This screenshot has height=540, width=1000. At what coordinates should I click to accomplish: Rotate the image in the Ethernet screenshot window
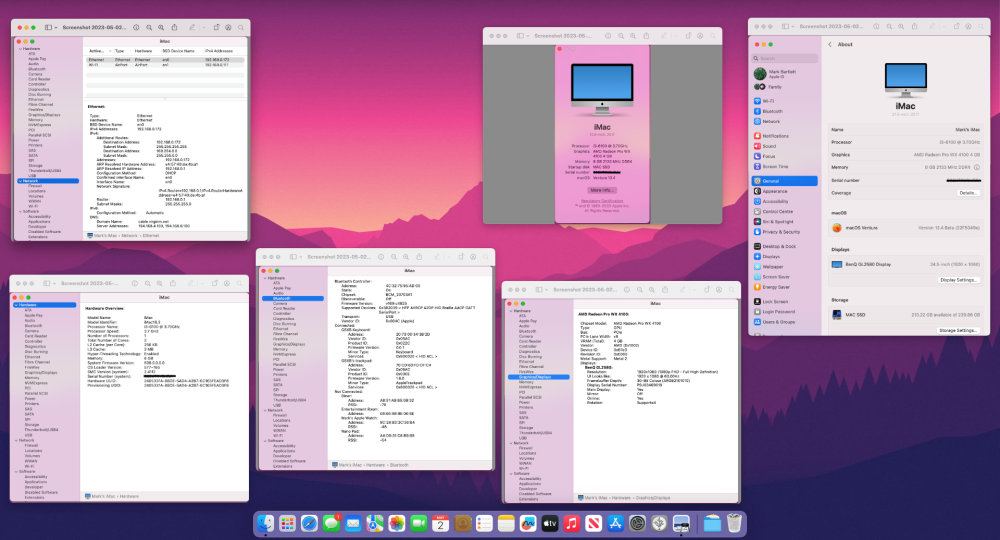coord(216,27)
